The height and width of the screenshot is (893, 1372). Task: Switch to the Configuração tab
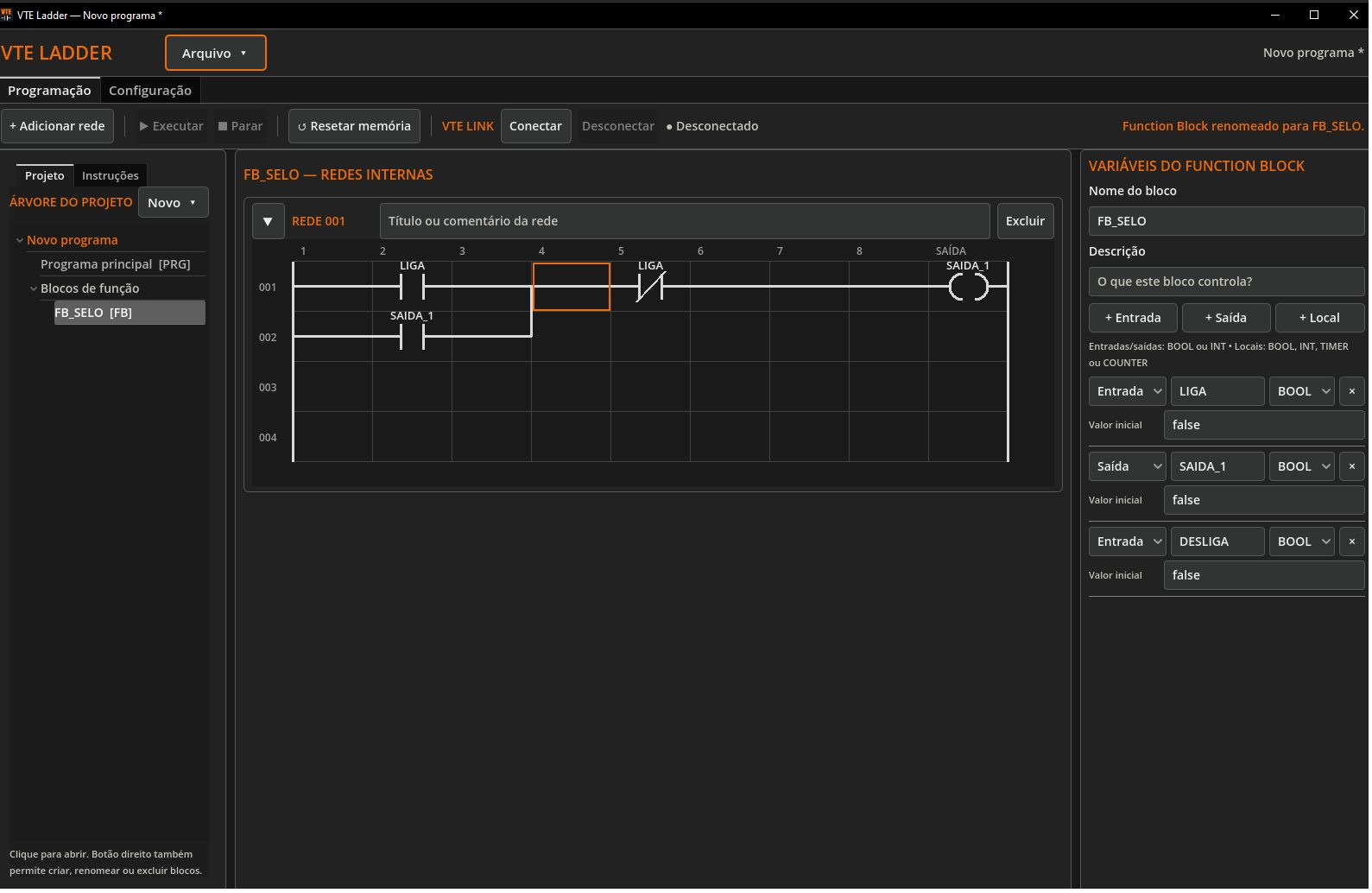150,90
